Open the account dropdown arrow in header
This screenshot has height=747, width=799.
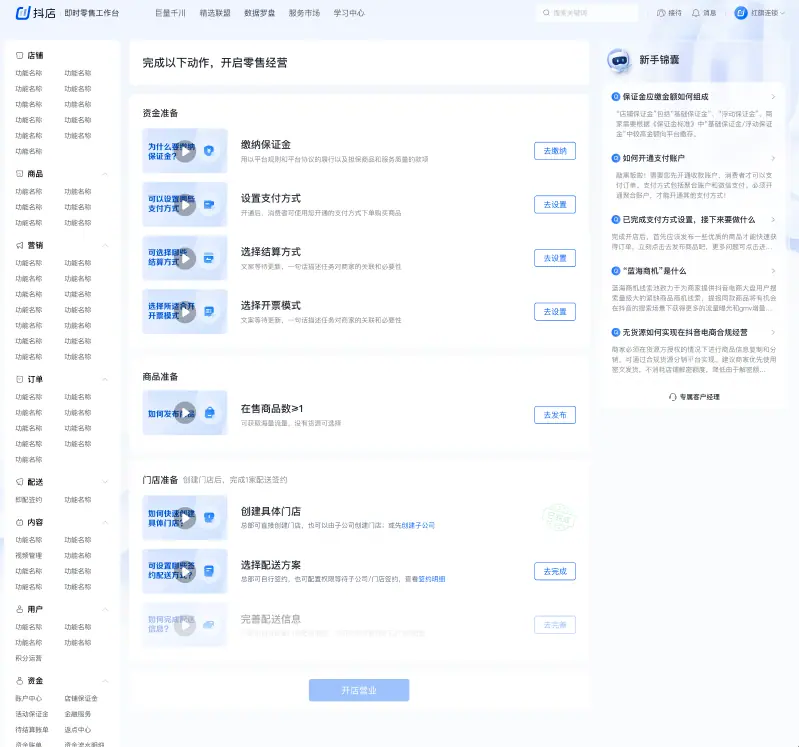click(x=782, y=13)
